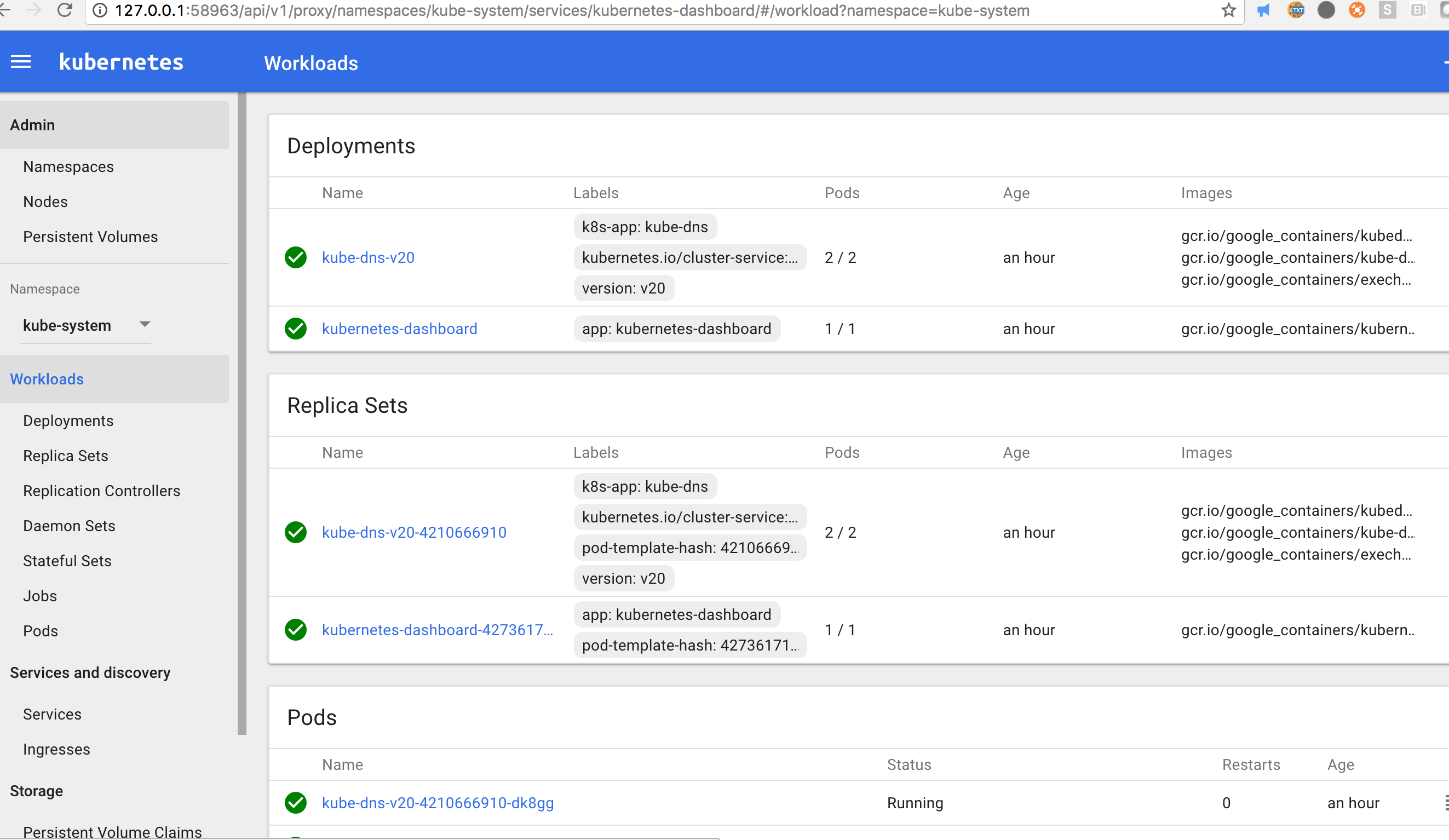Click the status icon of pod kube-dns-v20-4210666910-dk8gg

(296, 803)
